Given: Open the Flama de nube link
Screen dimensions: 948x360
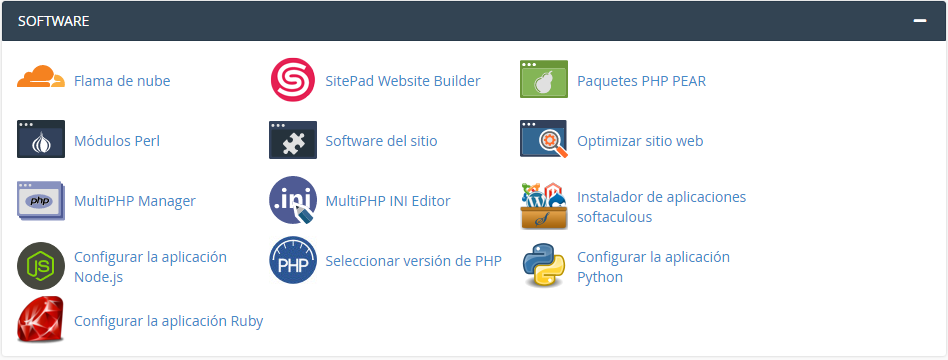Looking at the screenshot, I should point(122,80).
